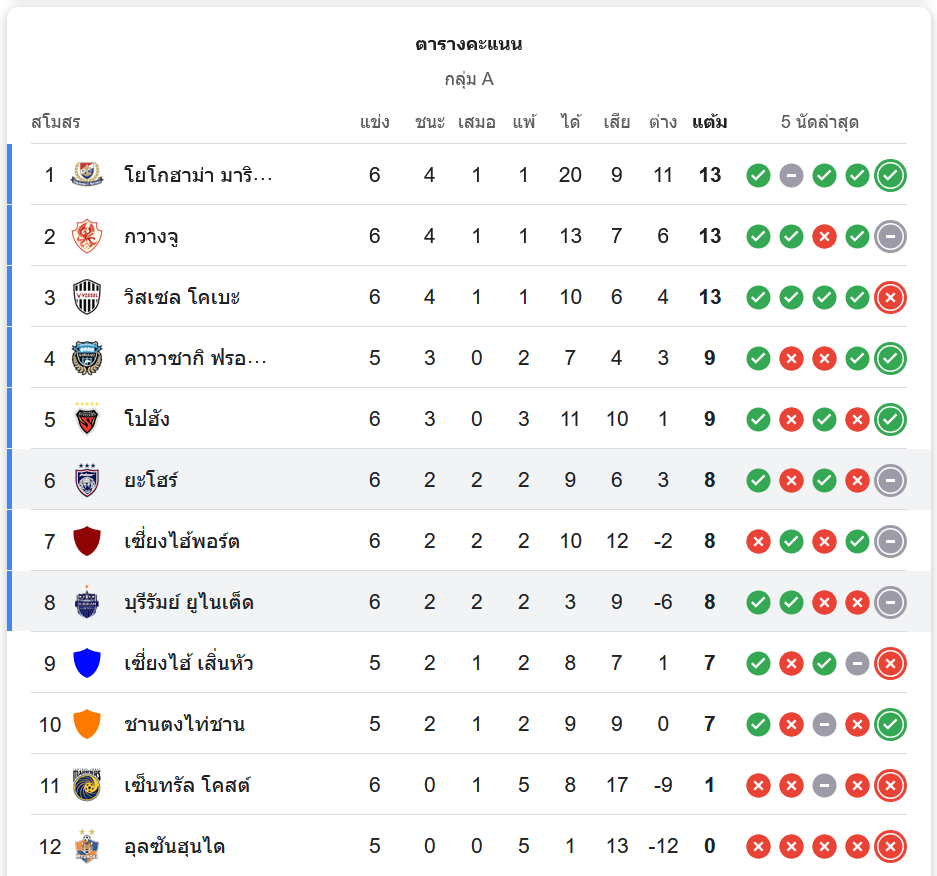Click the สโมสร club column header
Screen dimensions: 937x876
point(56,123)
